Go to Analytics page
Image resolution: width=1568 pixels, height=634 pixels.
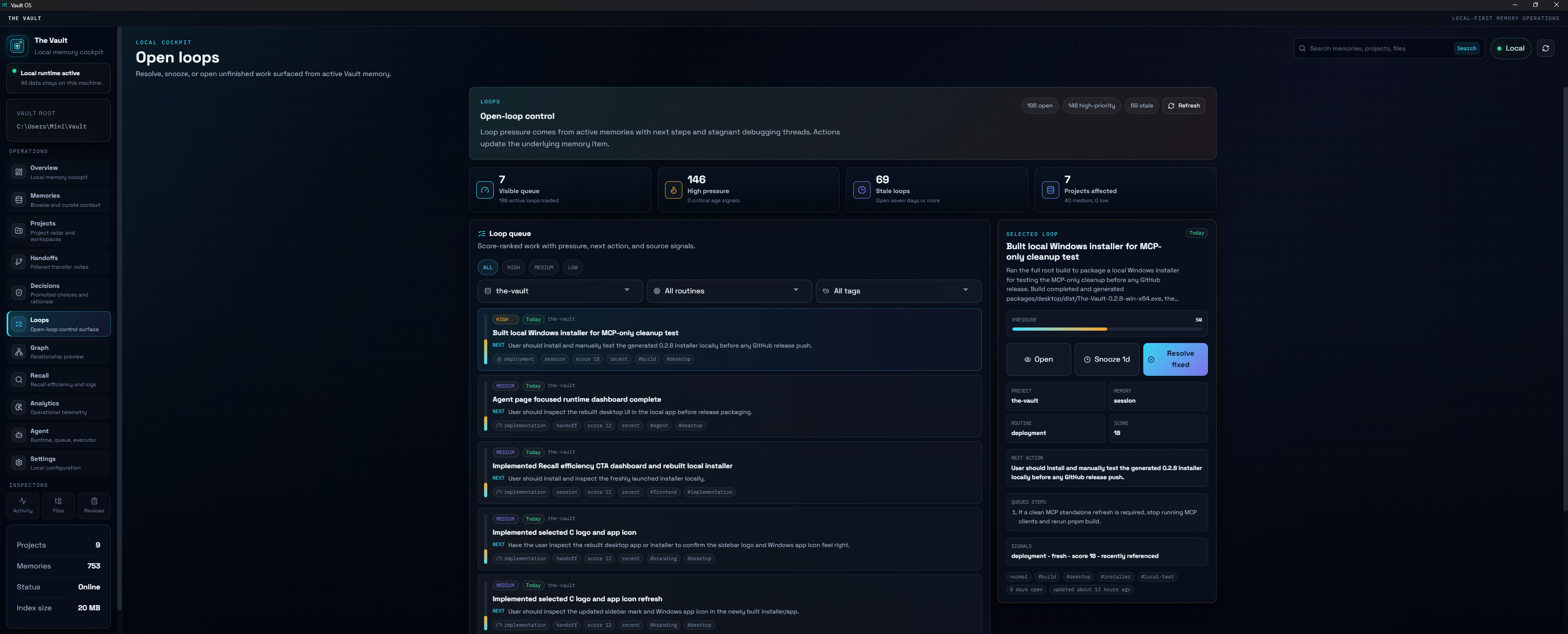coord(58,407)
